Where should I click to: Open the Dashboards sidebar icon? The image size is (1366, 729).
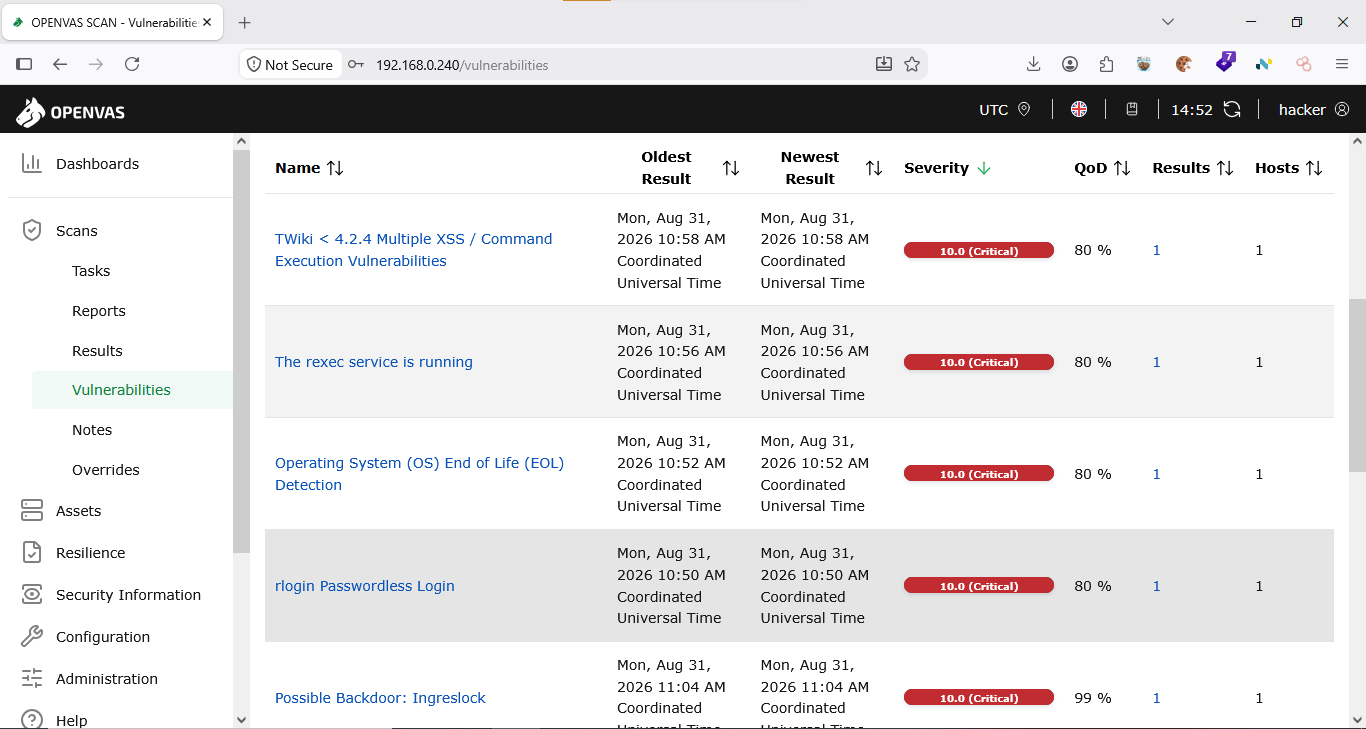[32, 163]
